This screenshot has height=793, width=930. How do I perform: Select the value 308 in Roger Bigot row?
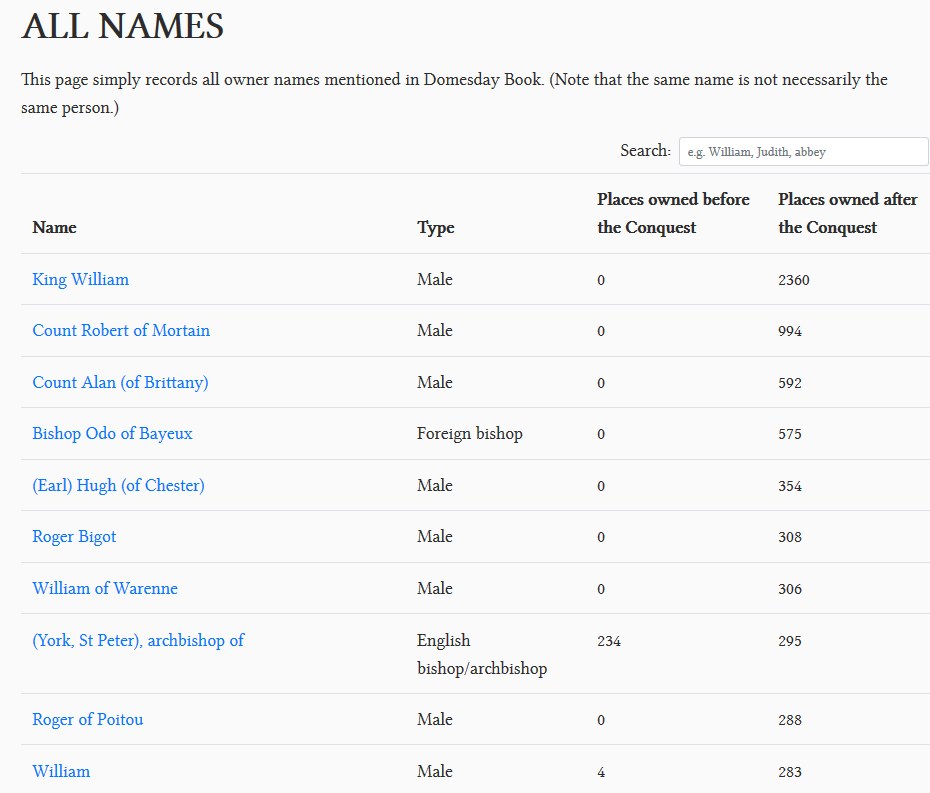click(x=790, y=537)
